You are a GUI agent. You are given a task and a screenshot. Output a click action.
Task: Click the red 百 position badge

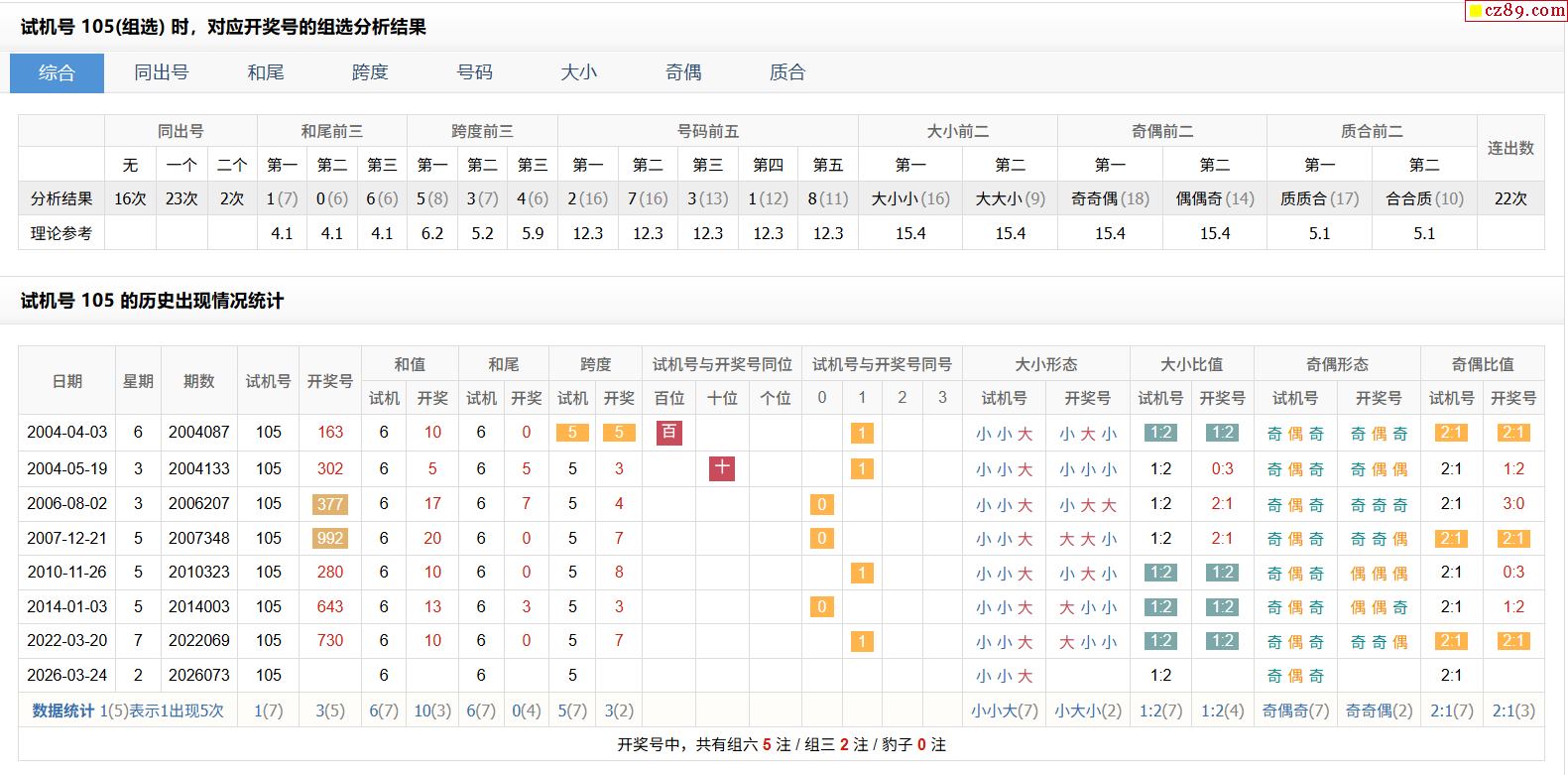pos(669,433)
